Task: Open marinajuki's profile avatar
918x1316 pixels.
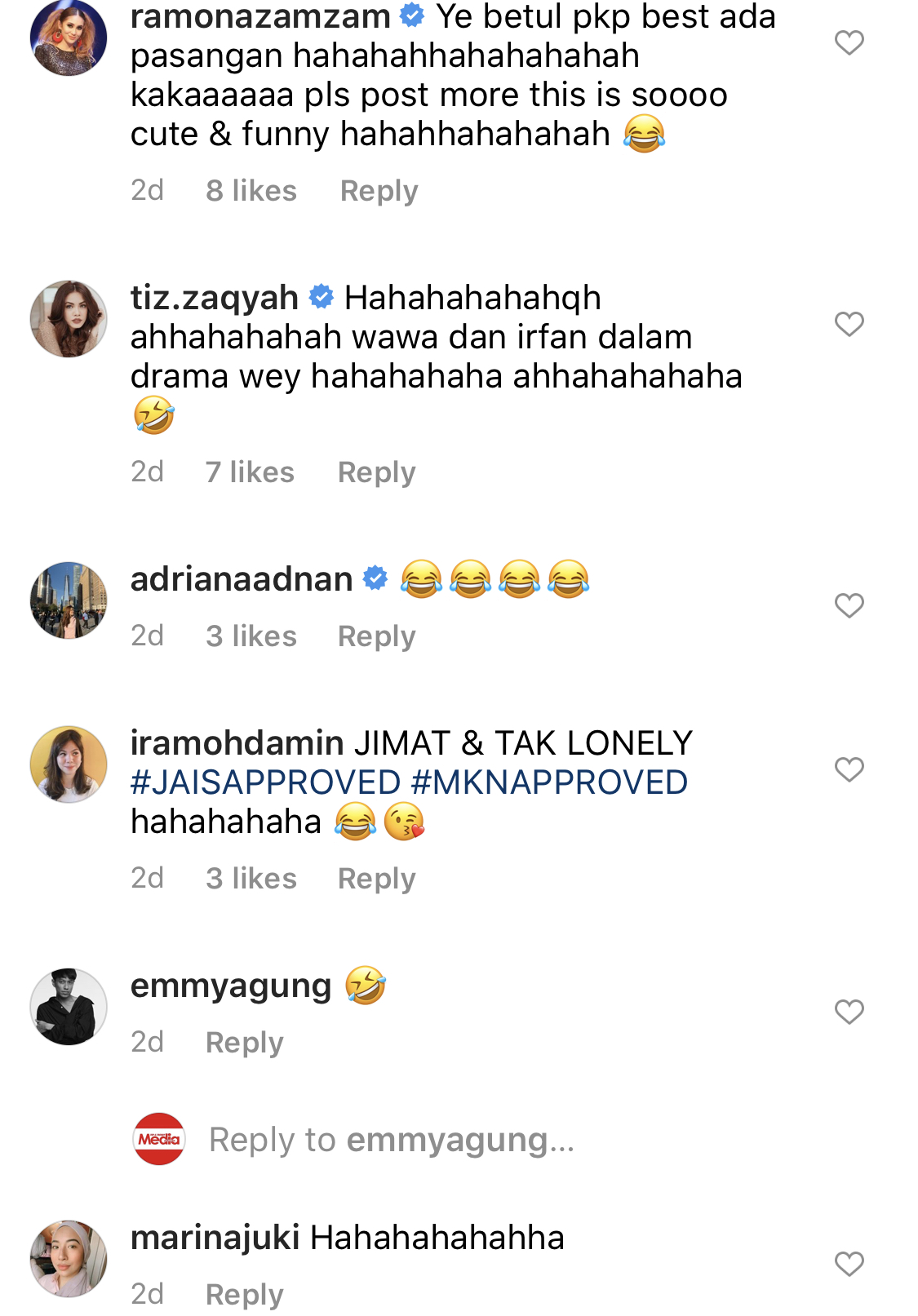Action: coord(69,1259)
